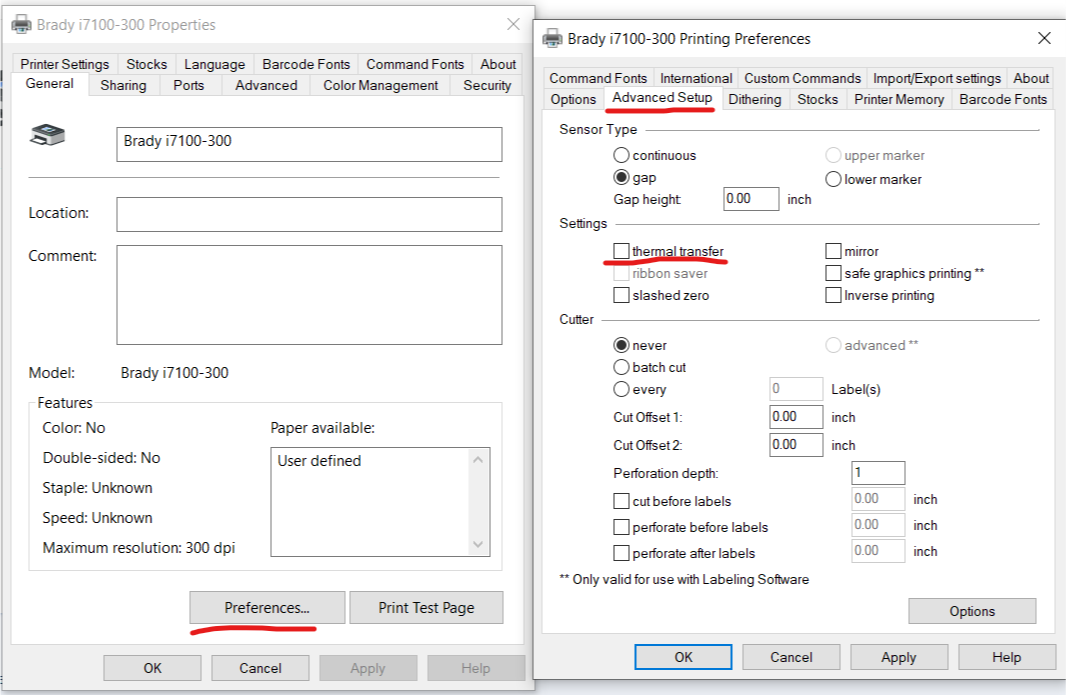Open the Printer Memory tab
This screenshot has height=695, width=1066.
click(x=899, y=99)
